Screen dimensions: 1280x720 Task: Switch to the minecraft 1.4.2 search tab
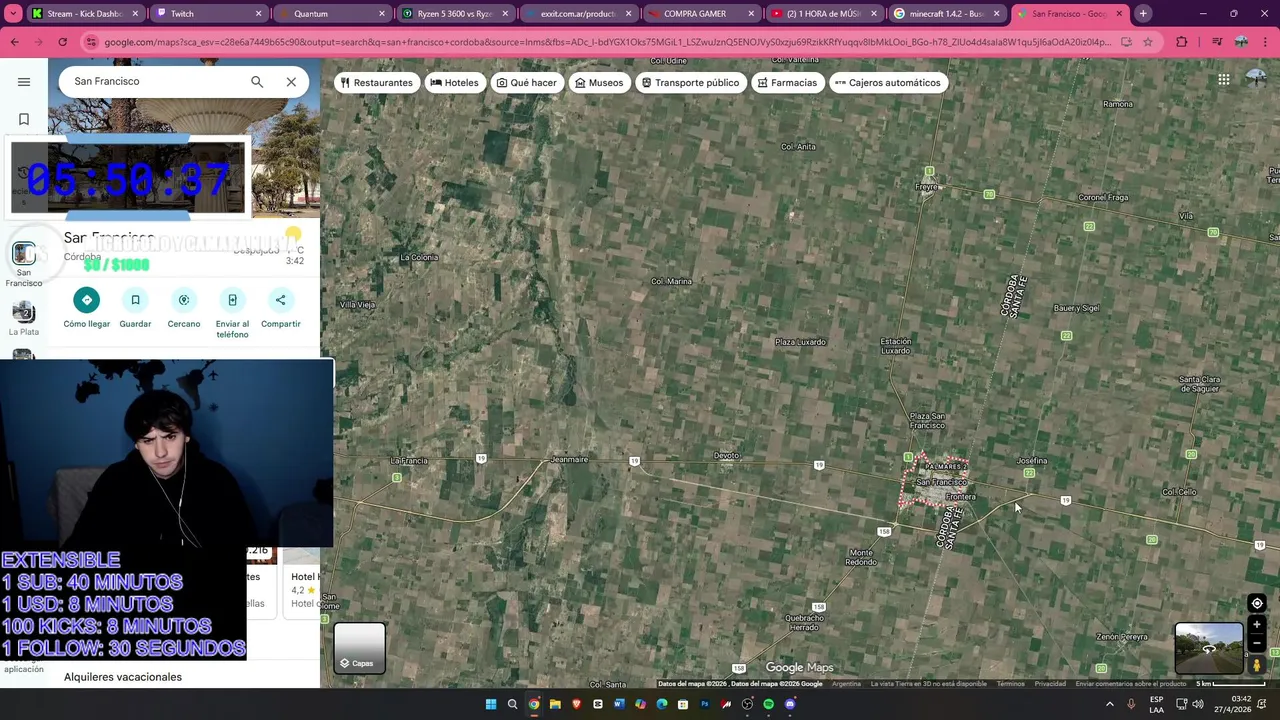coord(947,14)
